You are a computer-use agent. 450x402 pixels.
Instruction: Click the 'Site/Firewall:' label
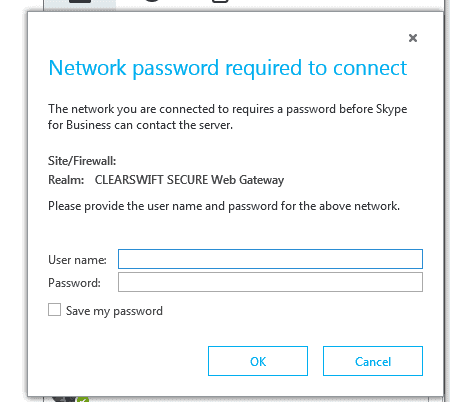pyautogui.click(x=82, y=161)
